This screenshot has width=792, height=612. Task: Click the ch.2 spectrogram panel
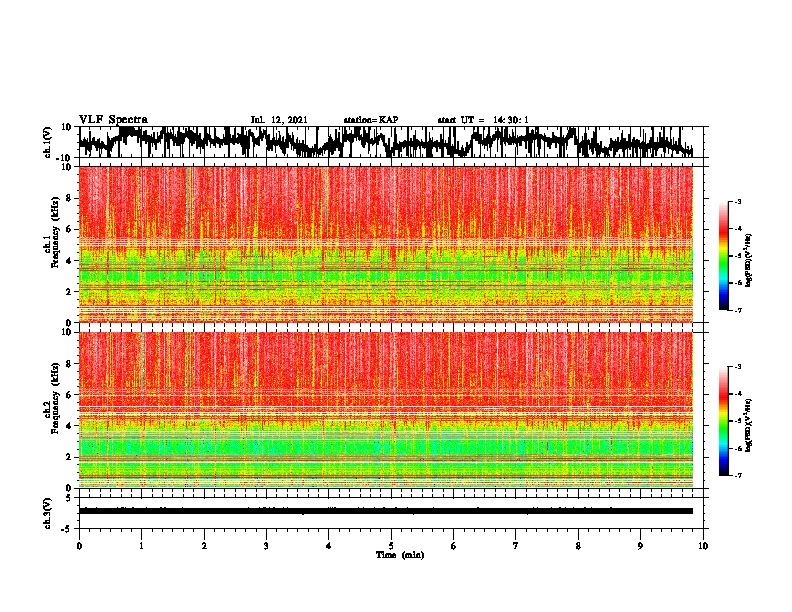(x=386, y=410)
